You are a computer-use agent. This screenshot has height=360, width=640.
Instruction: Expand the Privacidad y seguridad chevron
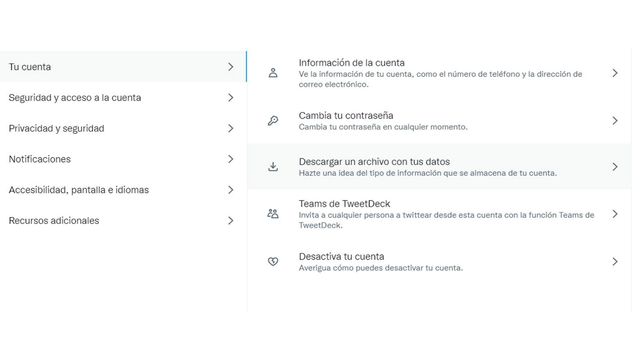coord(231,128)
